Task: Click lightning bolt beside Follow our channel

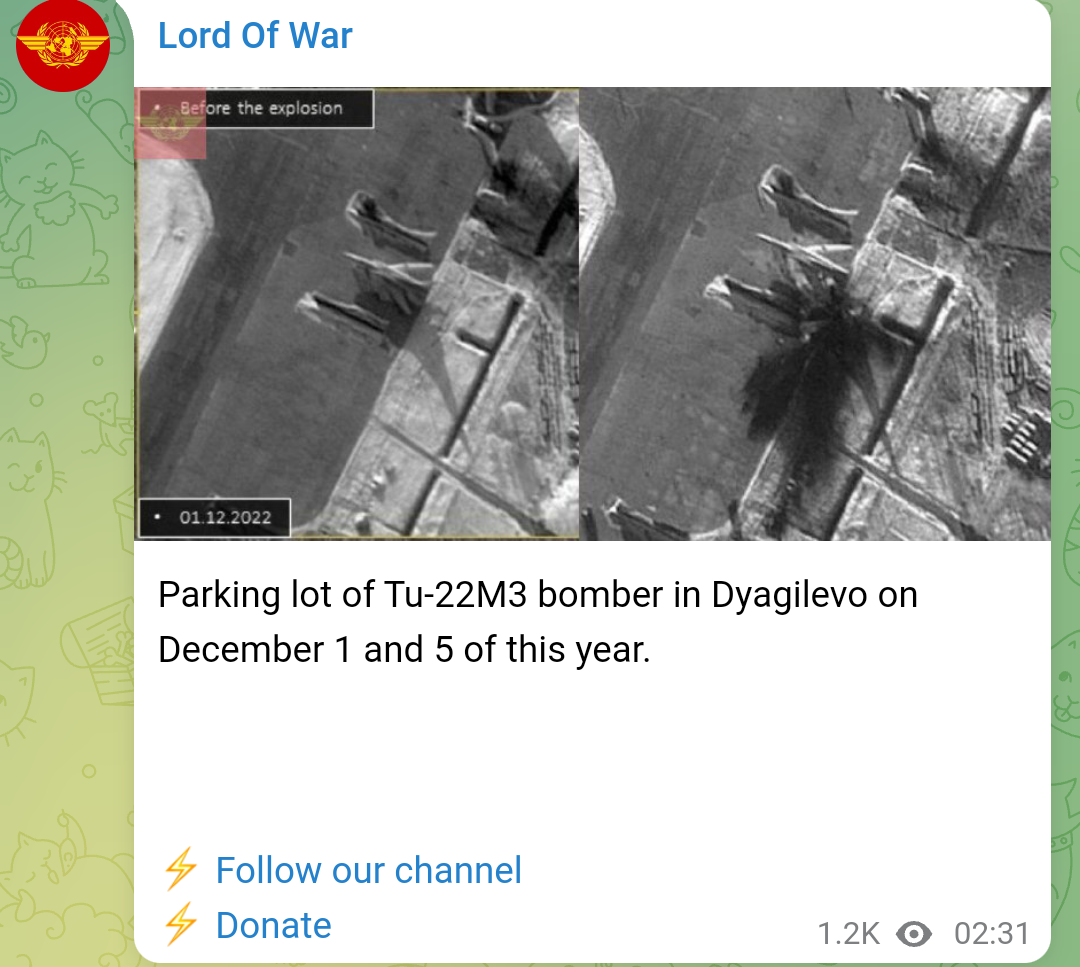Action: (x=180, y=869)
